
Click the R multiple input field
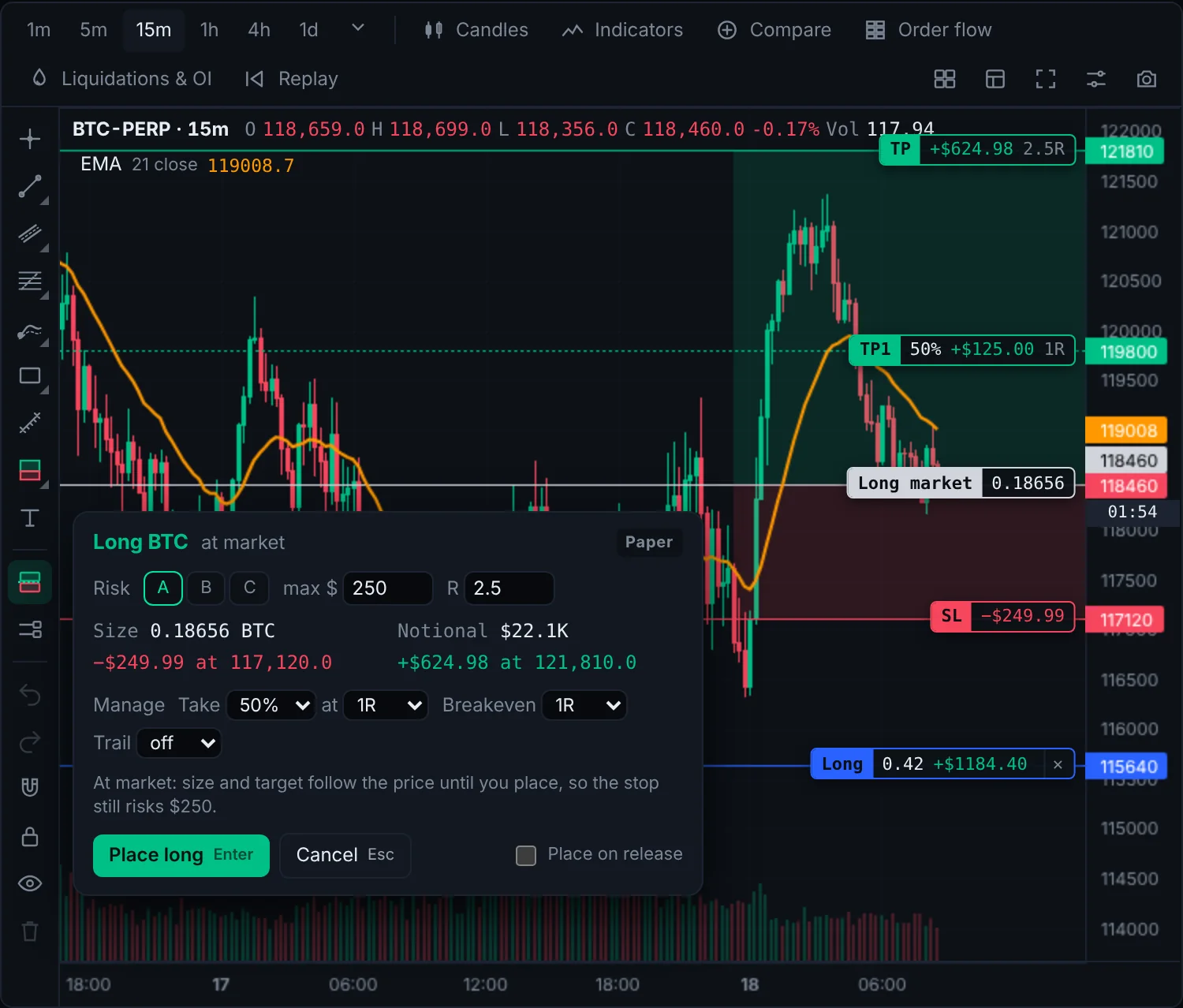pyautogui.click(x=509, y=588)
